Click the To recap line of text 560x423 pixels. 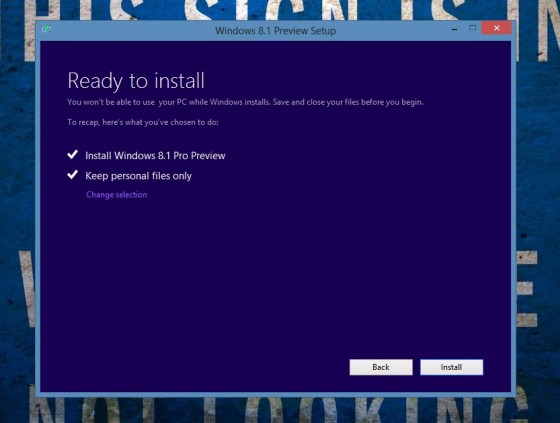click(143, 122)
